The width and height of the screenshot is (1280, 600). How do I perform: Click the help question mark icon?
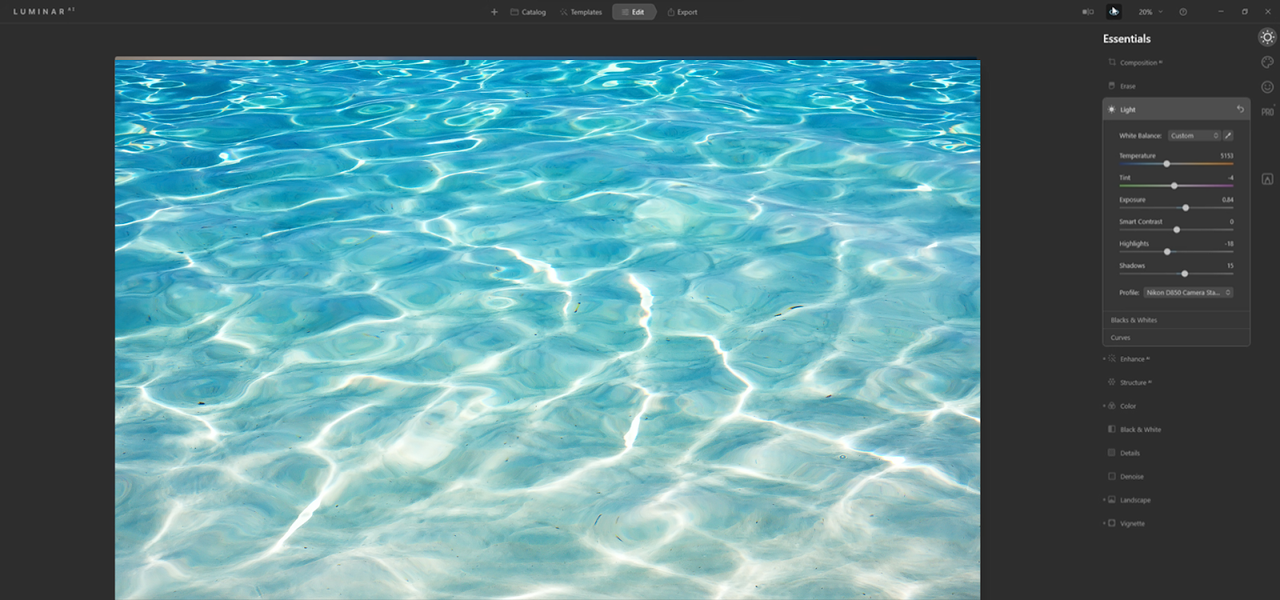(x=1183, y=11)
